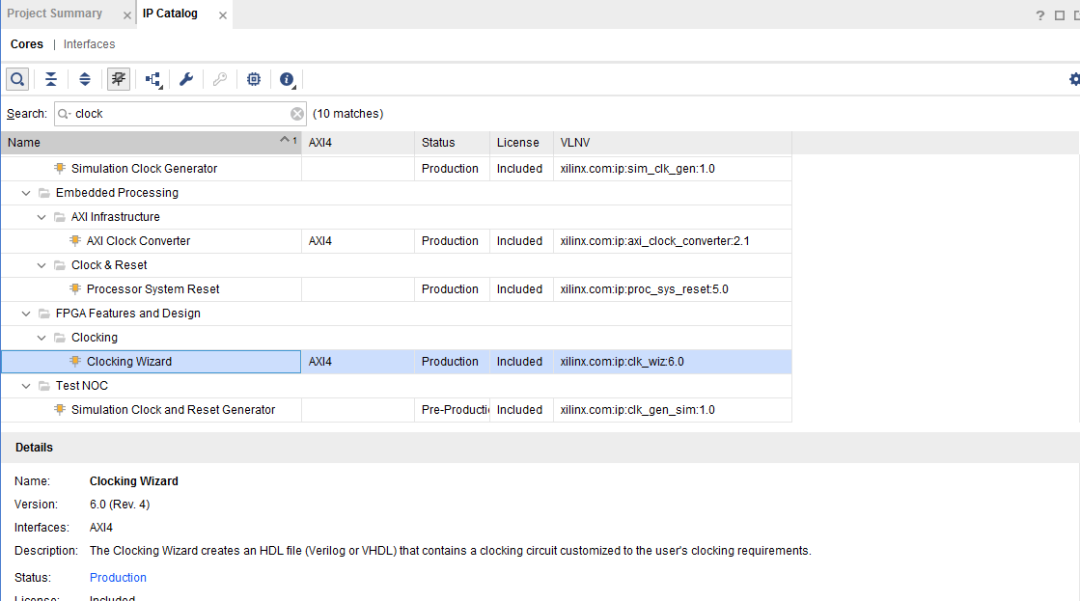Viewport: 1080px width, 601px height.
Task: Click the Collapse All toolbar icon
Action: [51, 79]
